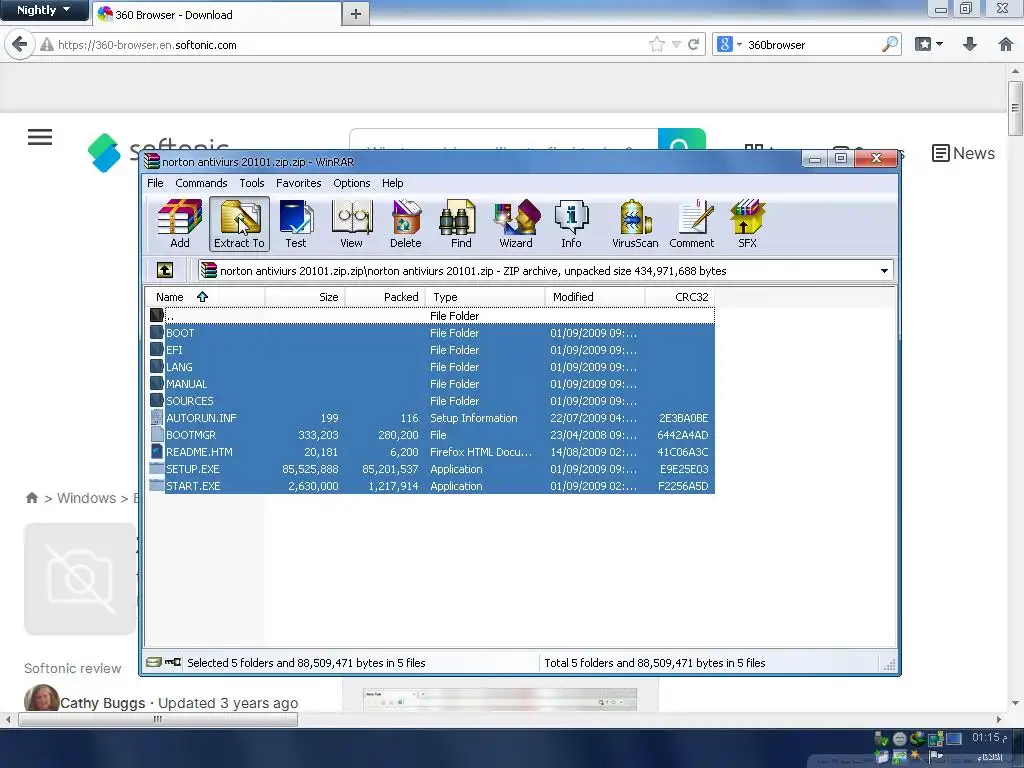
Task: Expand the archive path dropdown
Action: pos(884,270)
